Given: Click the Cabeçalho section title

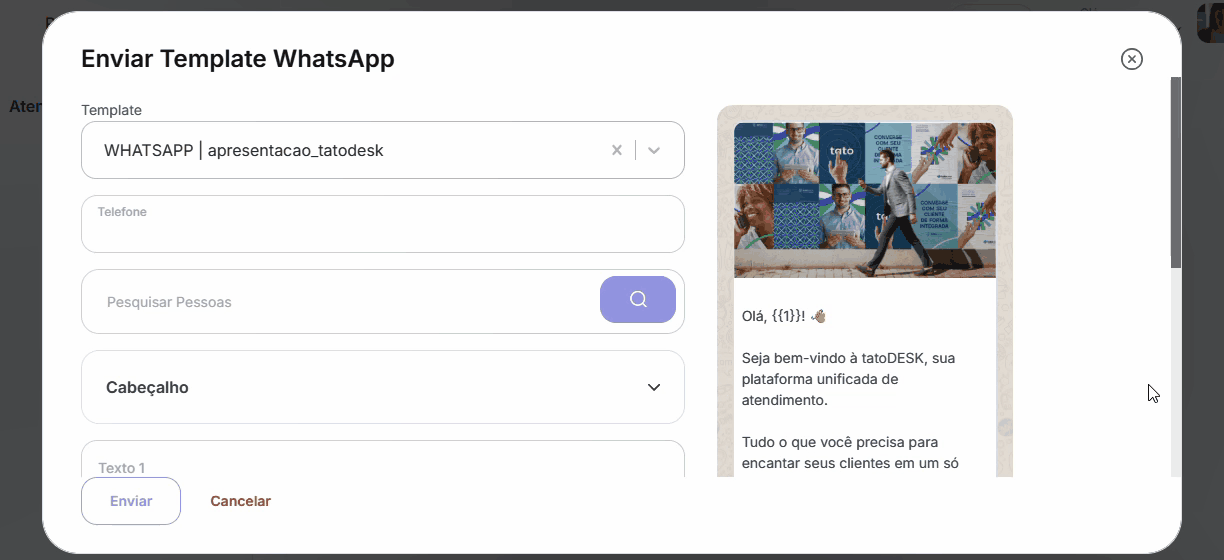Looking at the screenshot, I should click(x=147, y=388).
